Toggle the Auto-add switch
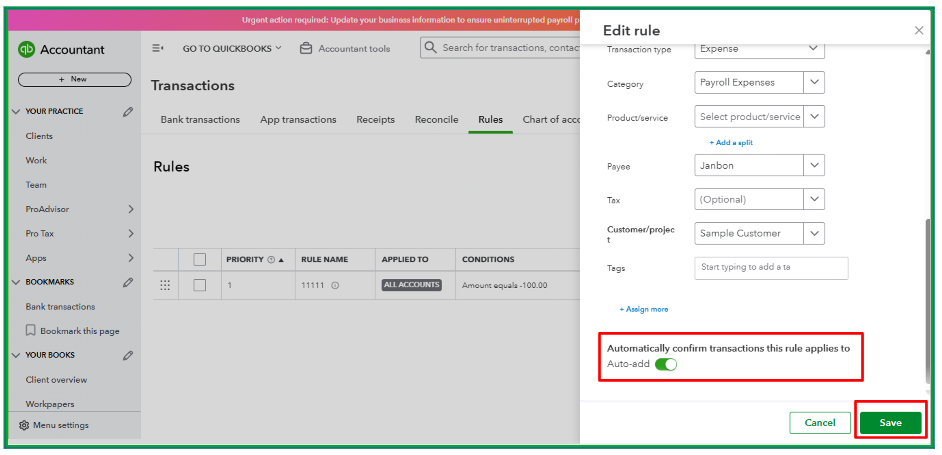This screenshot has width=942, height=455. tap(666, 364)
